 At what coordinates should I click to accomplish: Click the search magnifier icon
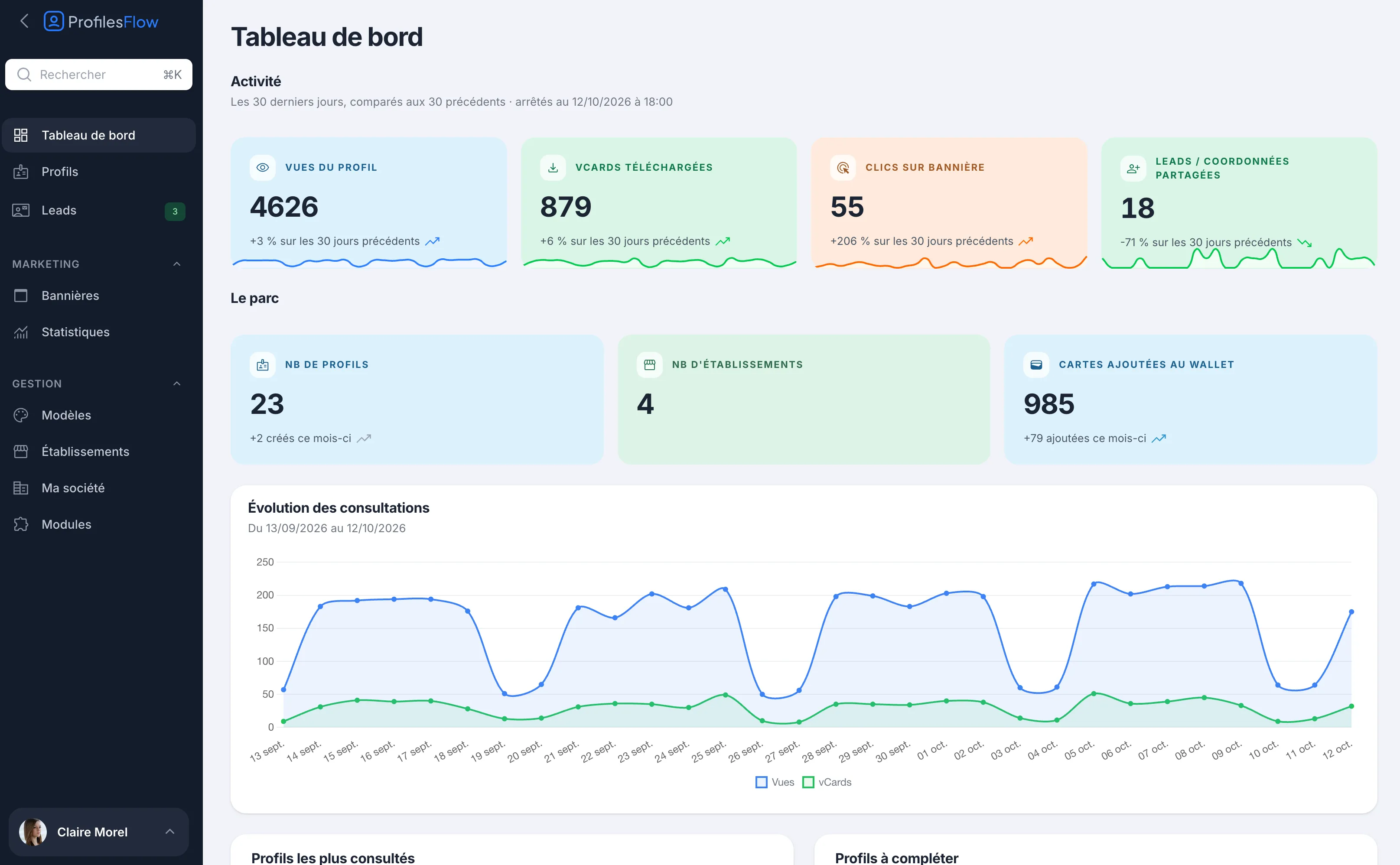coord(24,75)
